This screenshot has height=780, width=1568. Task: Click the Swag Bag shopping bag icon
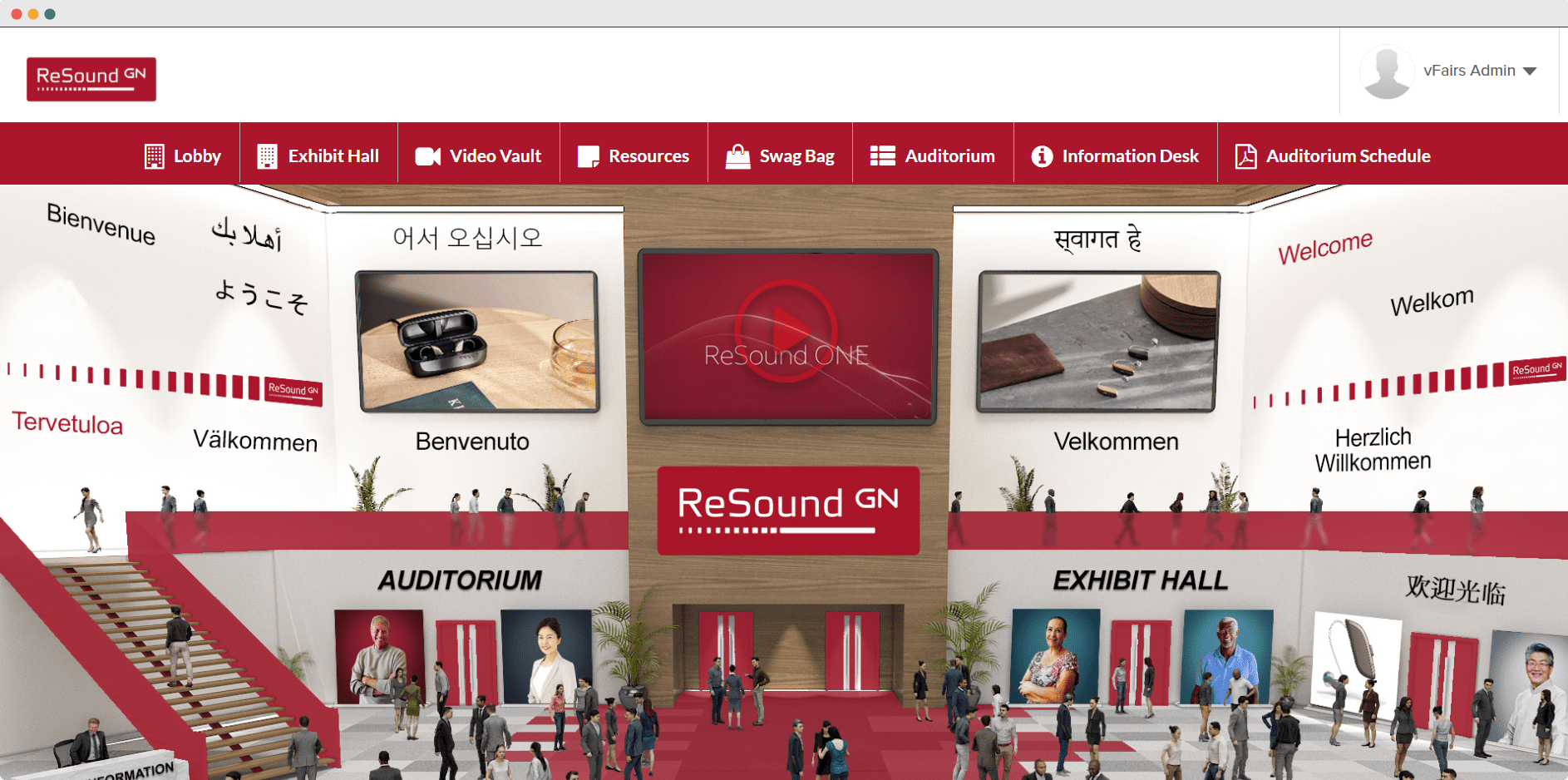(x=737, y=156)
